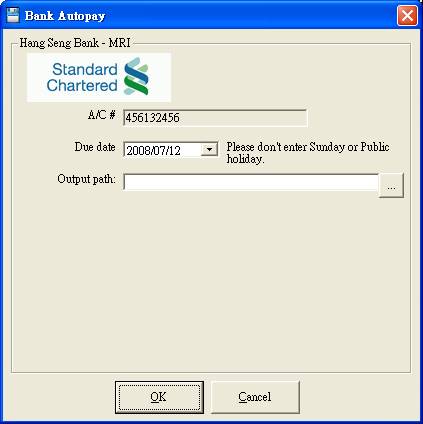Viewport: 423px width, 424px height.
Task: Close the Bank Autopay dialog
Action: [407, 15]
